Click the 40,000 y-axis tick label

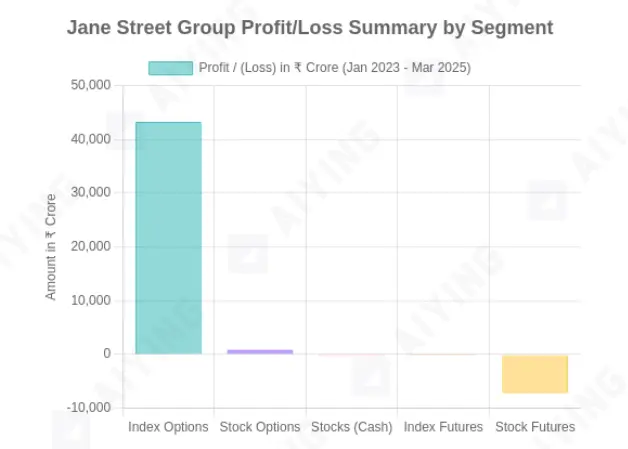click(x=91, y=139)
